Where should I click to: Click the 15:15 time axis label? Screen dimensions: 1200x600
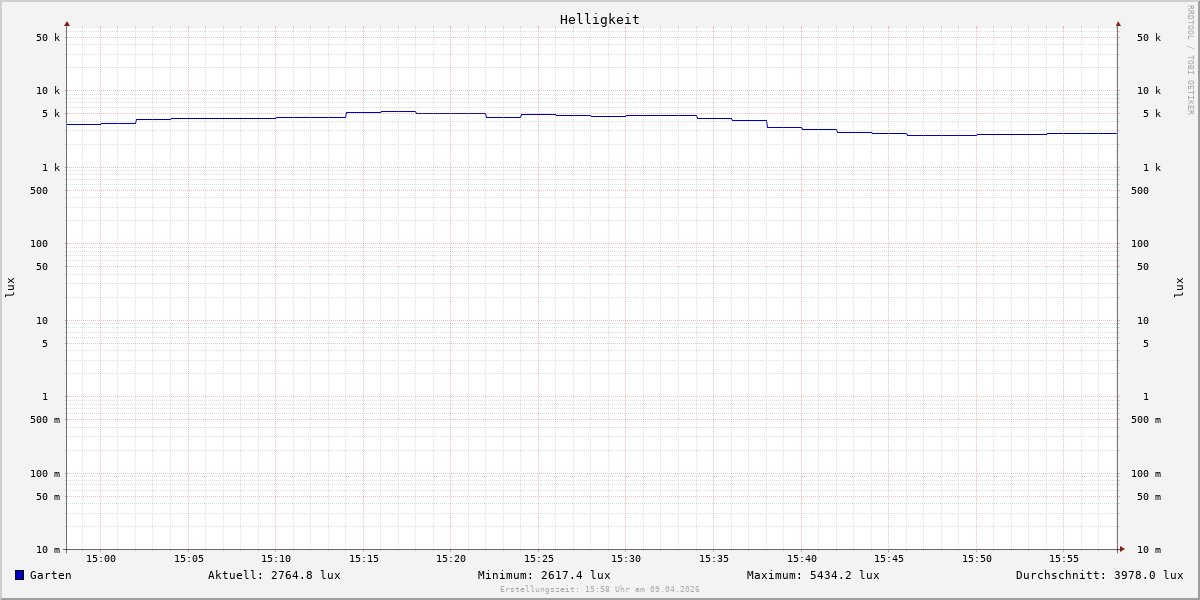[x=364, y=558]
